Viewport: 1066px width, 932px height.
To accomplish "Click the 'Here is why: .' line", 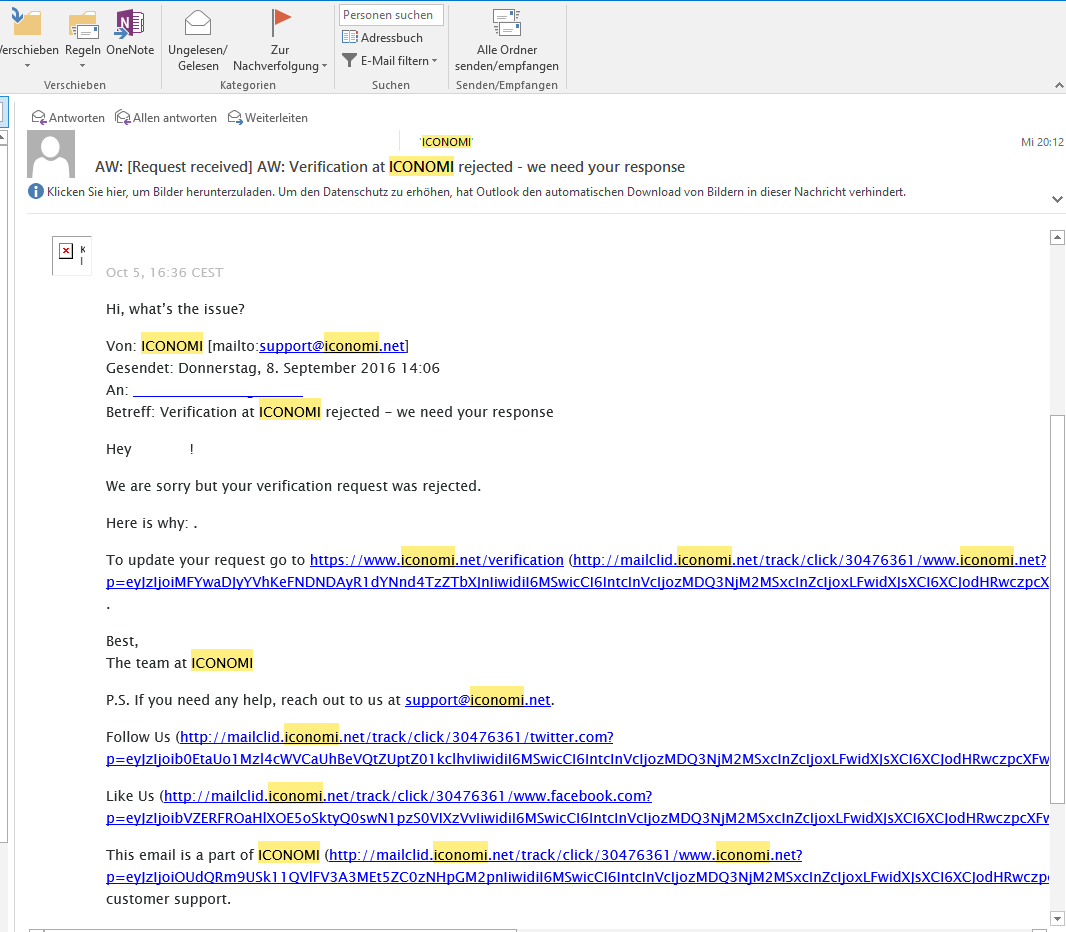I will coord(152,523).
